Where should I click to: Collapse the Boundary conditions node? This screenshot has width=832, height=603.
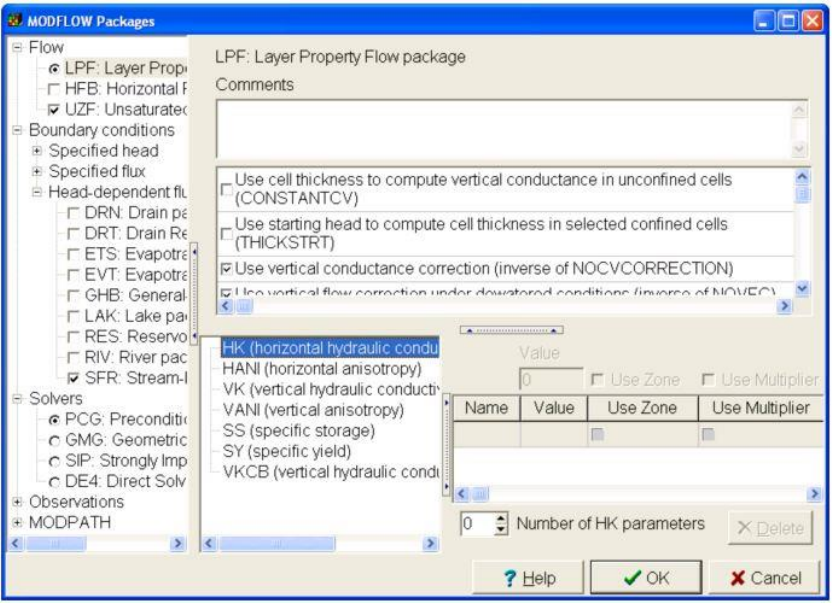click(18, 130)
